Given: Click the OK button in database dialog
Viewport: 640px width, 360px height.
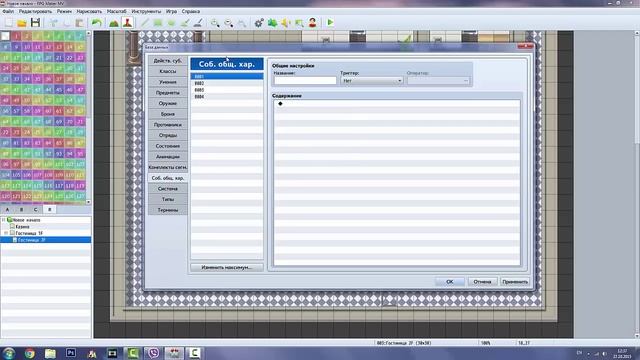Looking at the screenshot, I should click(449, 282).
